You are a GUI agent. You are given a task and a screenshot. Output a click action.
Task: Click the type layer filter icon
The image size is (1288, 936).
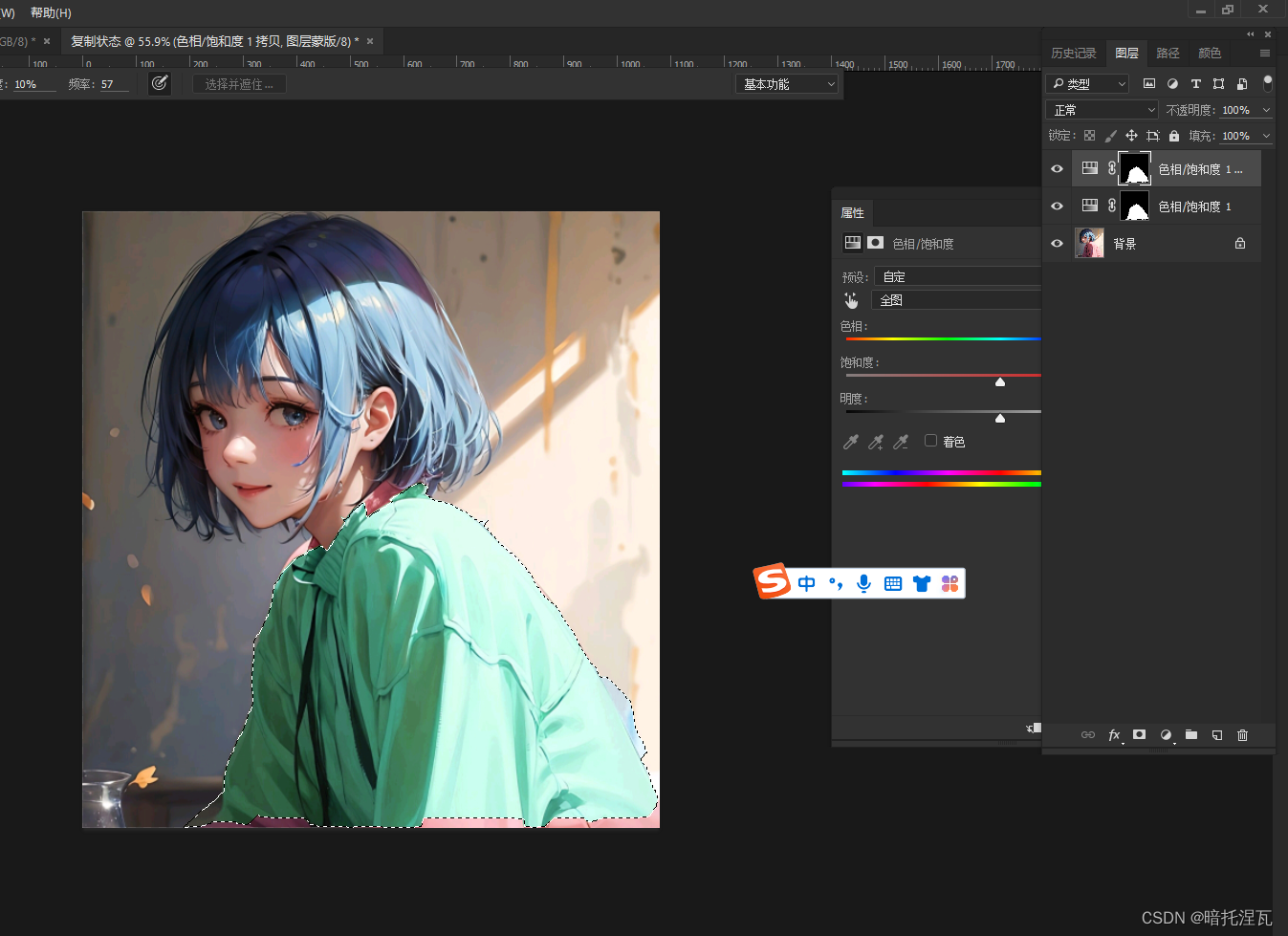pos(1195,84)
